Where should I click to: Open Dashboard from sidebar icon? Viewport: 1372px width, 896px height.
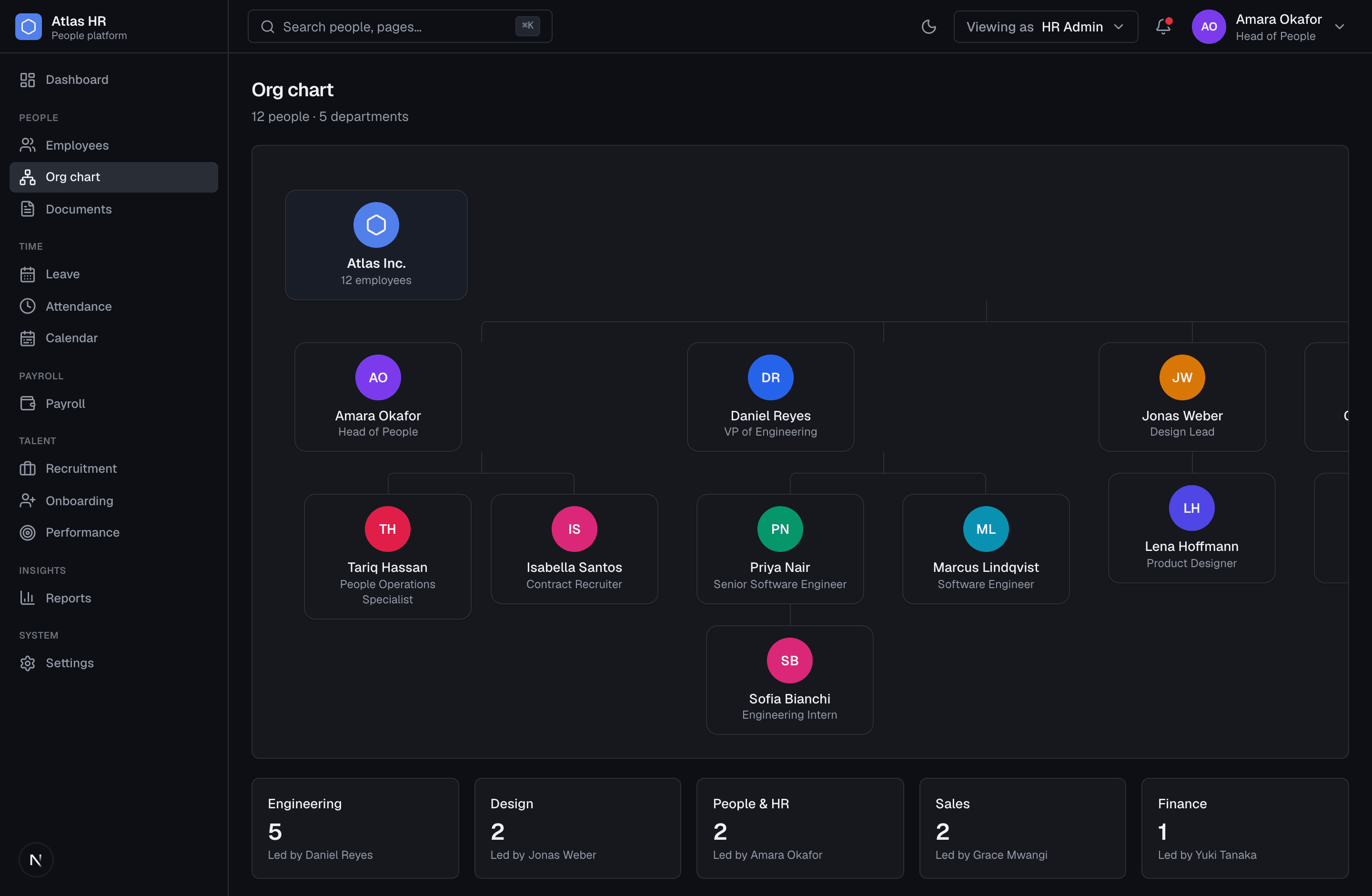[x=28, y=80]
